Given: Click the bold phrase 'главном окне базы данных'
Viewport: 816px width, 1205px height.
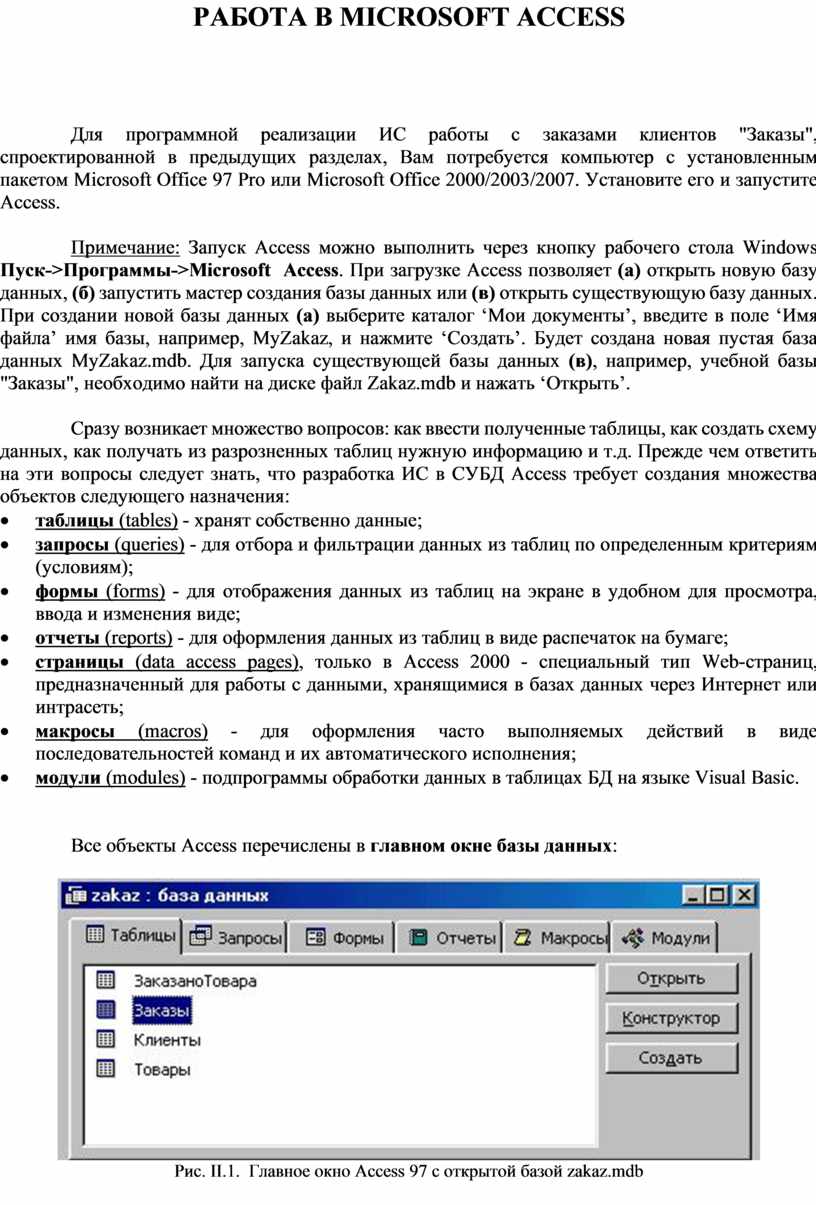Looking at the screenshot, I should pos(491,846).
